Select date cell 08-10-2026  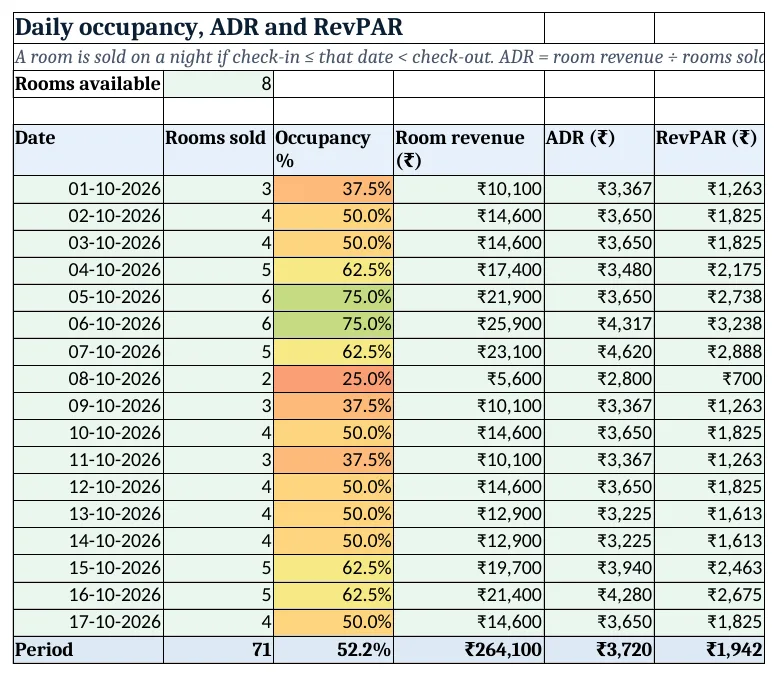tap(88, 379)
